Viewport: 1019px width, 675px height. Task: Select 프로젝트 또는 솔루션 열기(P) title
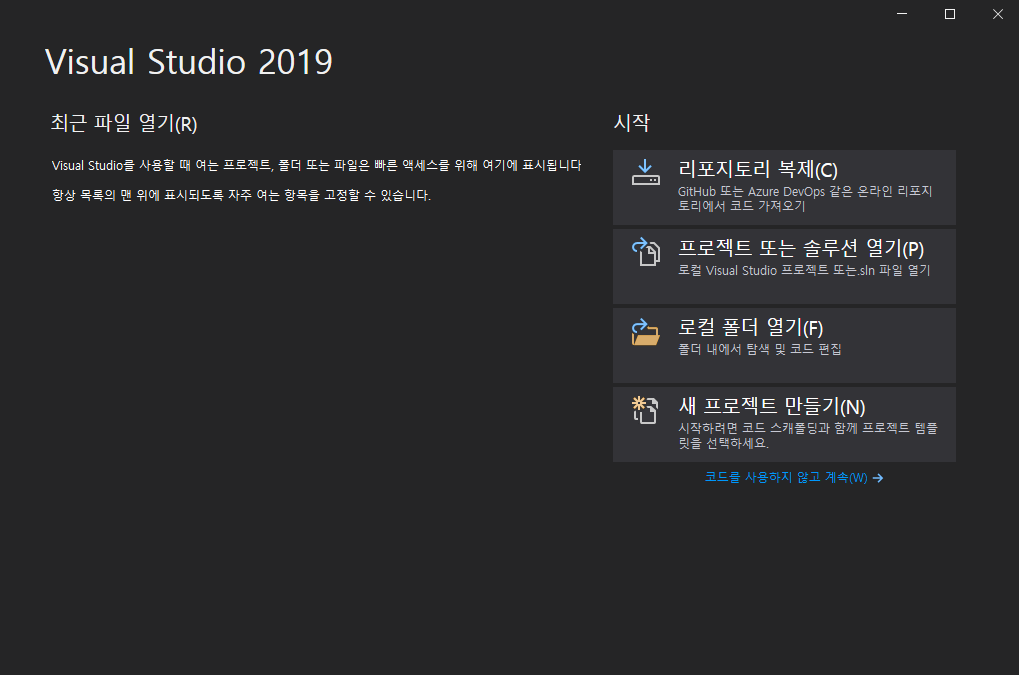801,248
